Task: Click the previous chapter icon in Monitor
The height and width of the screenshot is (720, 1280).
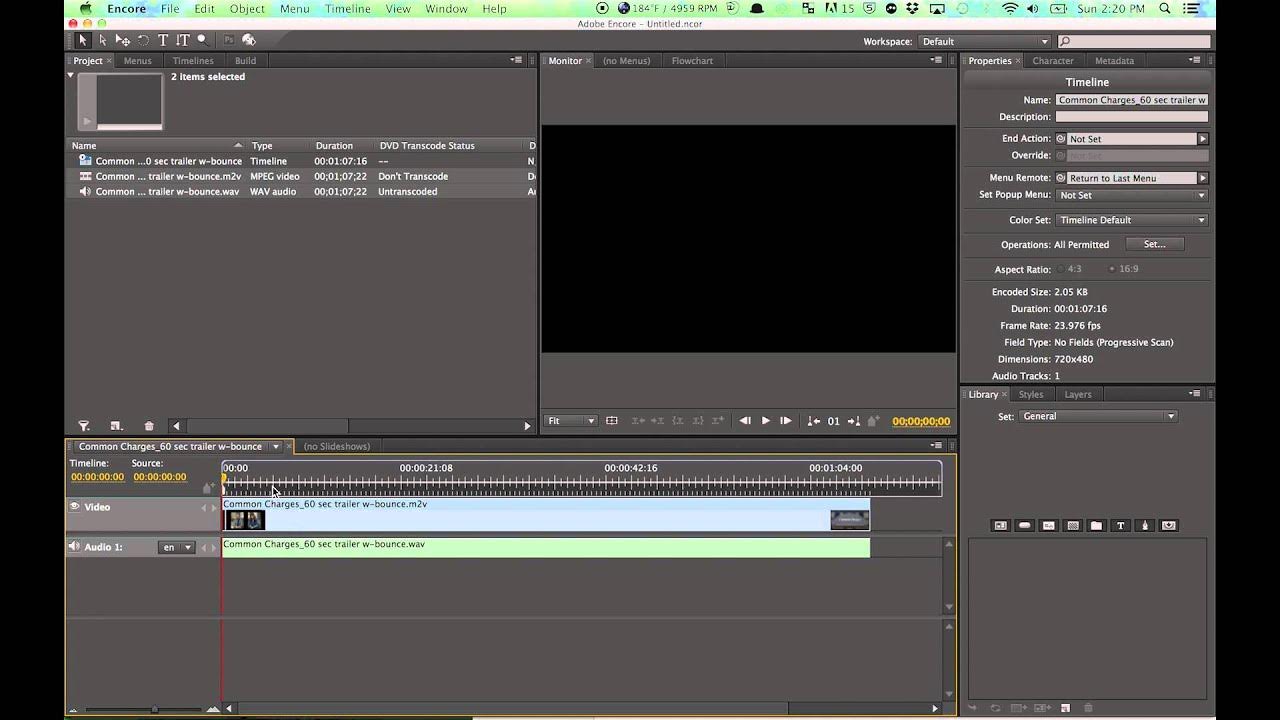Action: pyautogui.click(x=814, y=421)
